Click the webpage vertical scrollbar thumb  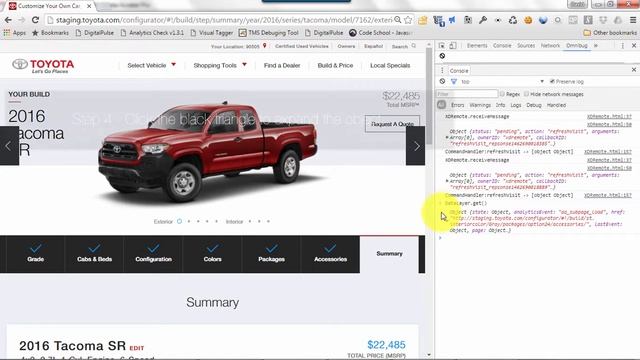coord(429,96)
